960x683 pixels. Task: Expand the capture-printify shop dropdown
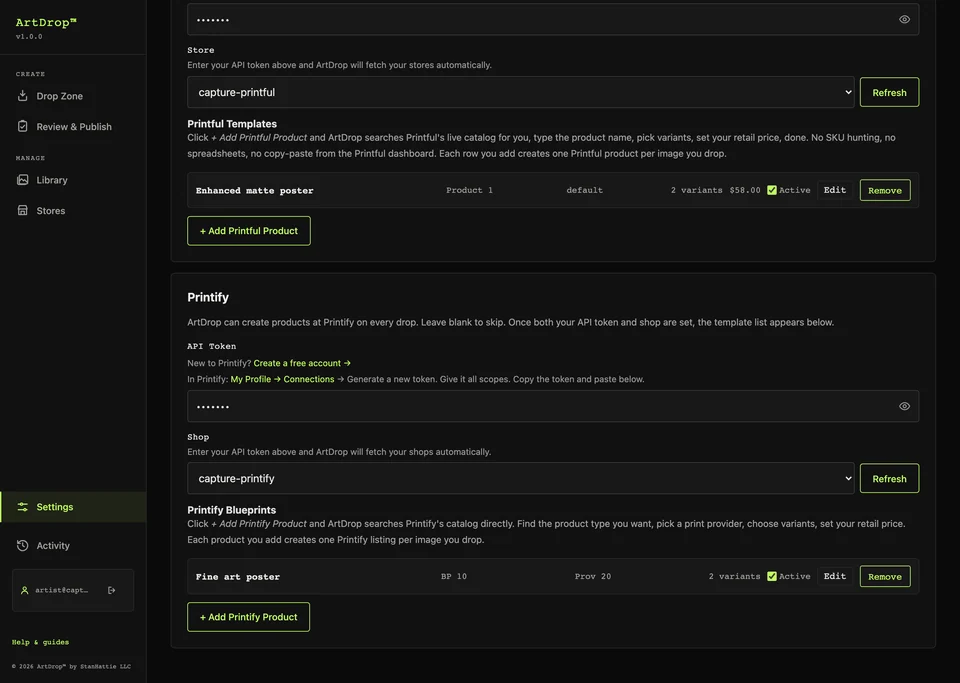[x=520, y=479]
